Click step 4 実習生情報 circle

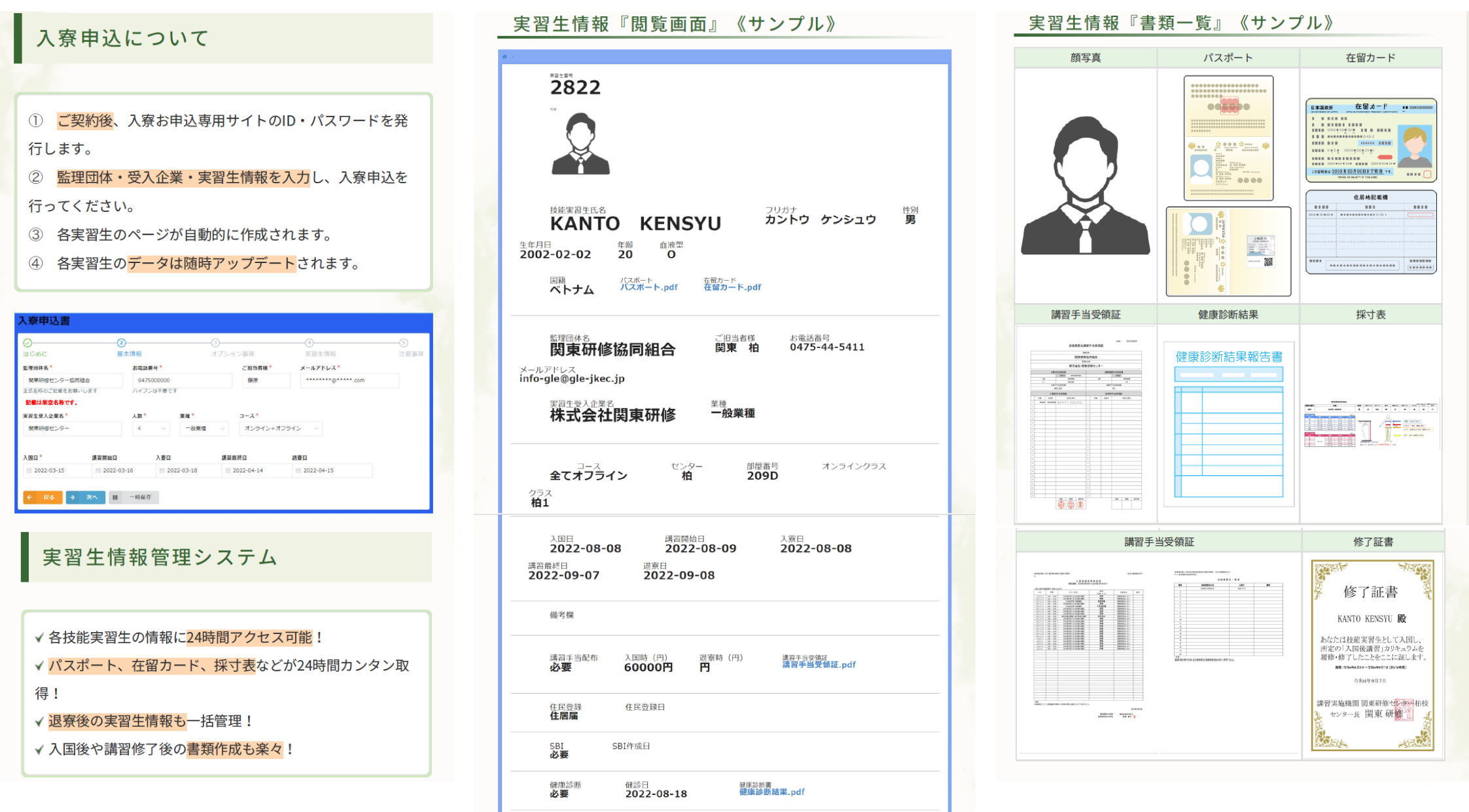pos(310,343)
